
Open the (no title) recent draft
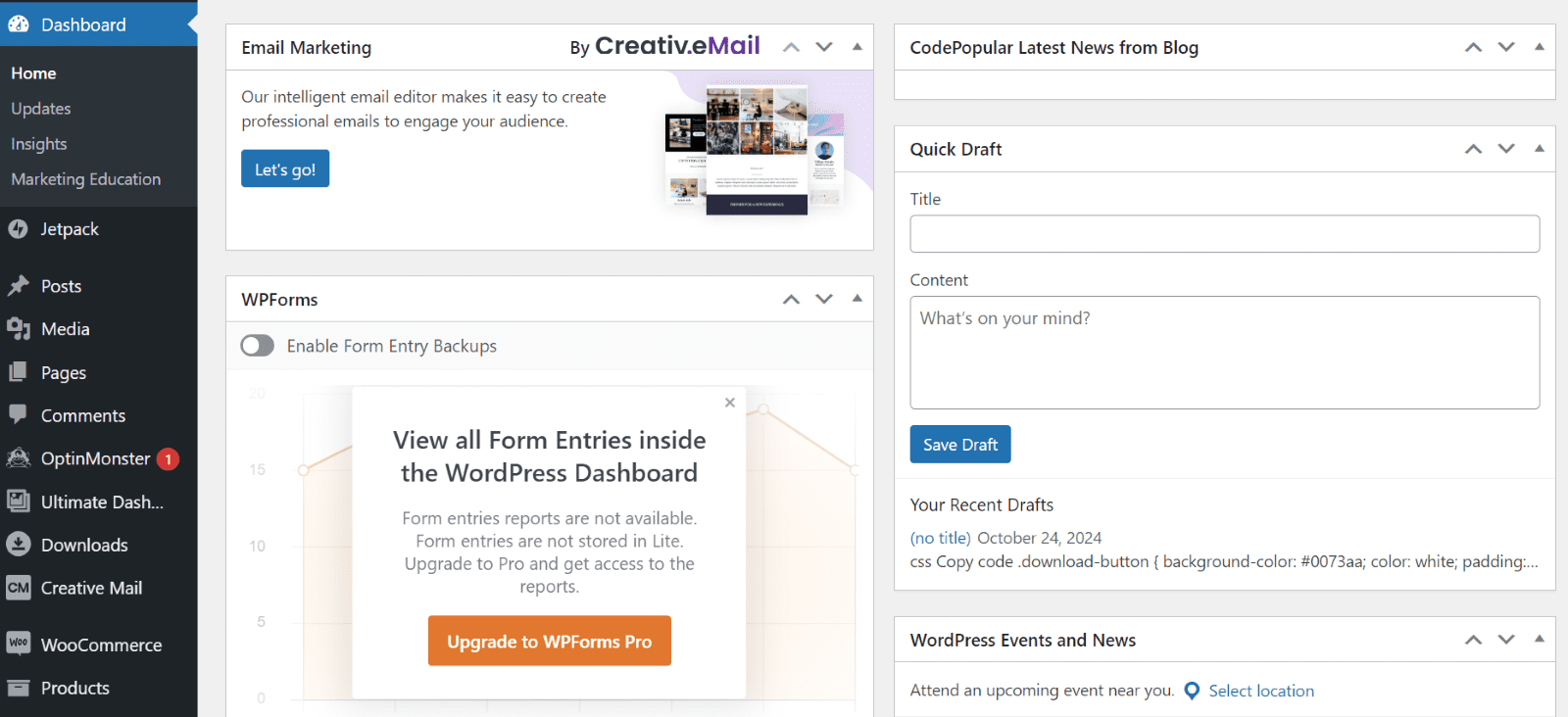tap(940, 537)
